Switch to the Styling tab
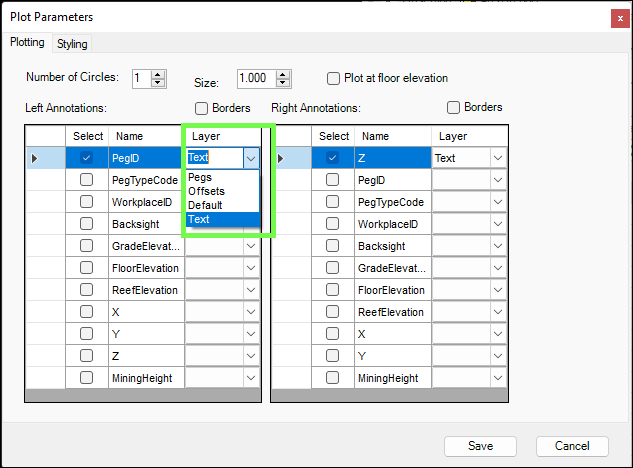This screenshot has height=468, width=633. pyautogui.click(x=72, y=44)
